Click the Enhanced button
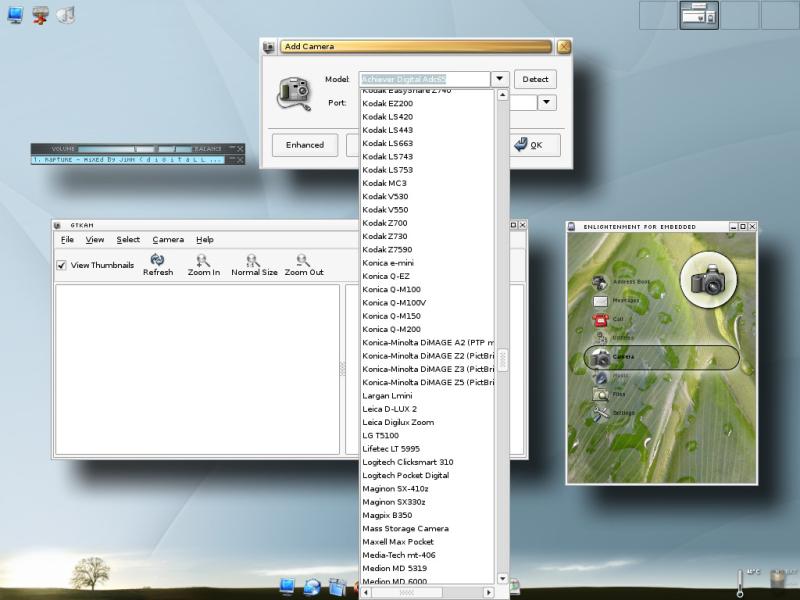The height and width of the screenshot is (600, 800). [305, 145]
